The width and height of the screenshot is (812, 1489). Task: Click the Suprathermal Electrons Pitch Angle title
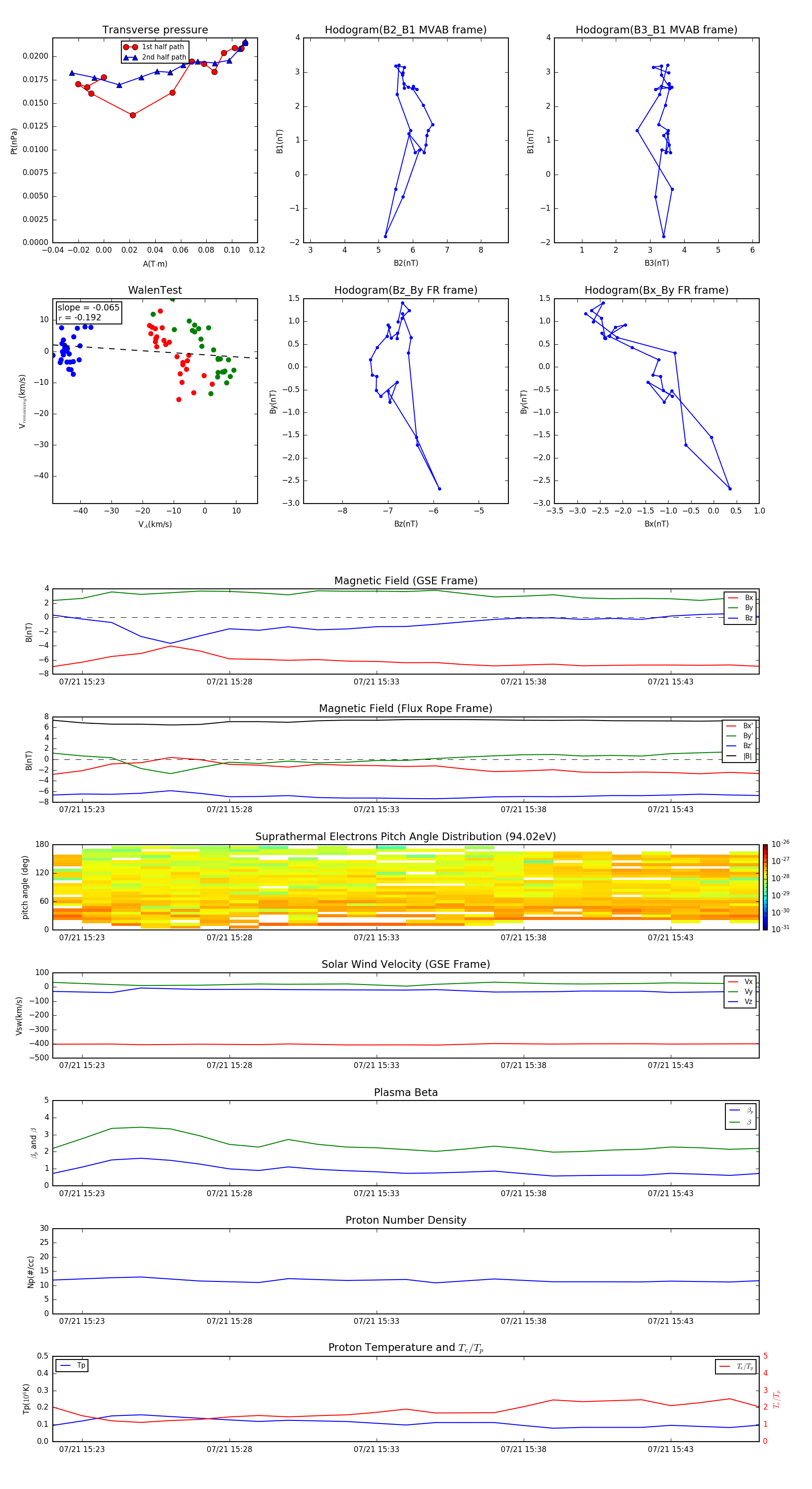(x=406, y=837)
